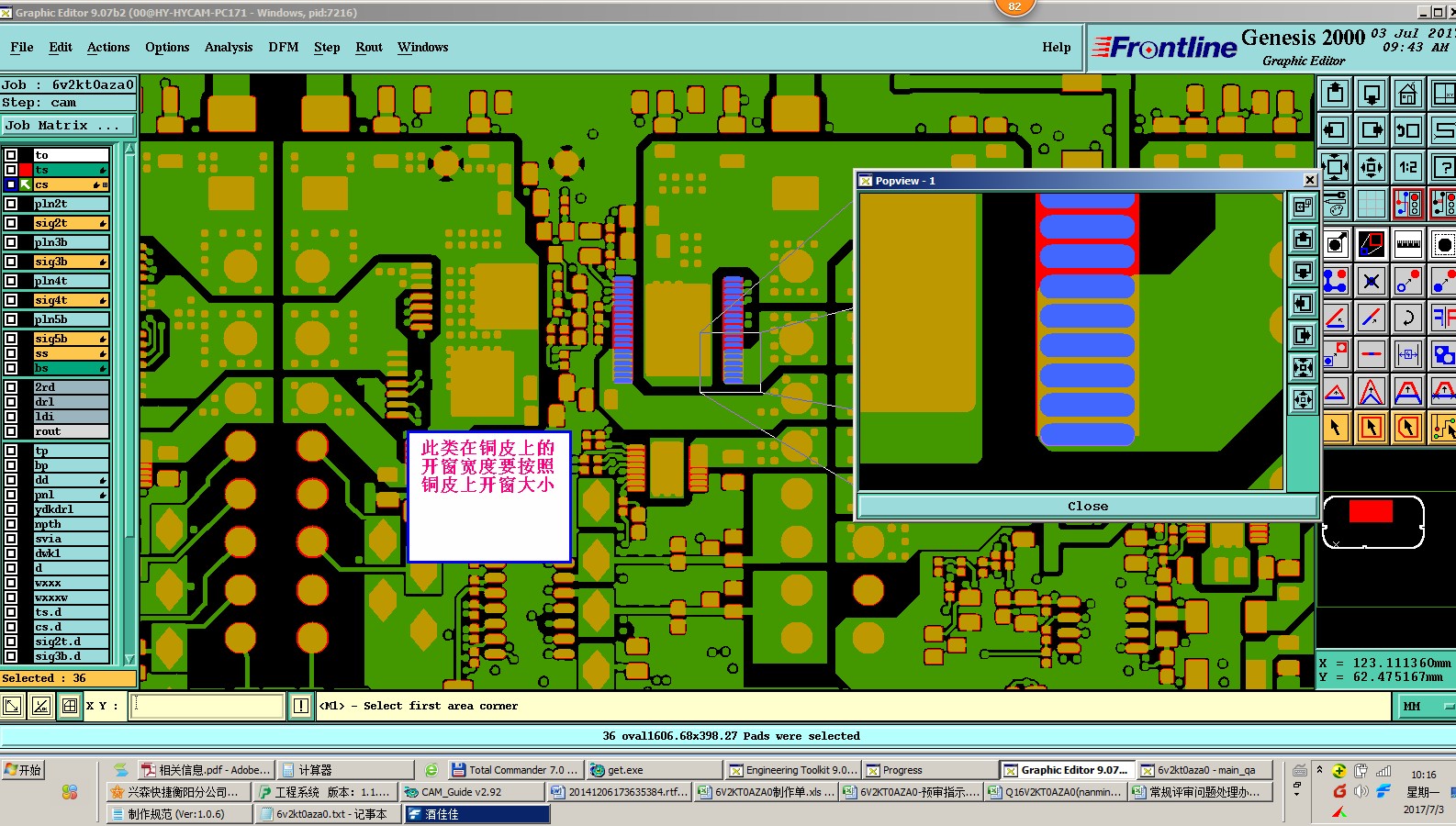Image resolution: width=1456 pixels, height=826 pixels.
Task: Select the 1:2 zoom scale icon
Action: pyautogui.click(x=1407, y=166)
